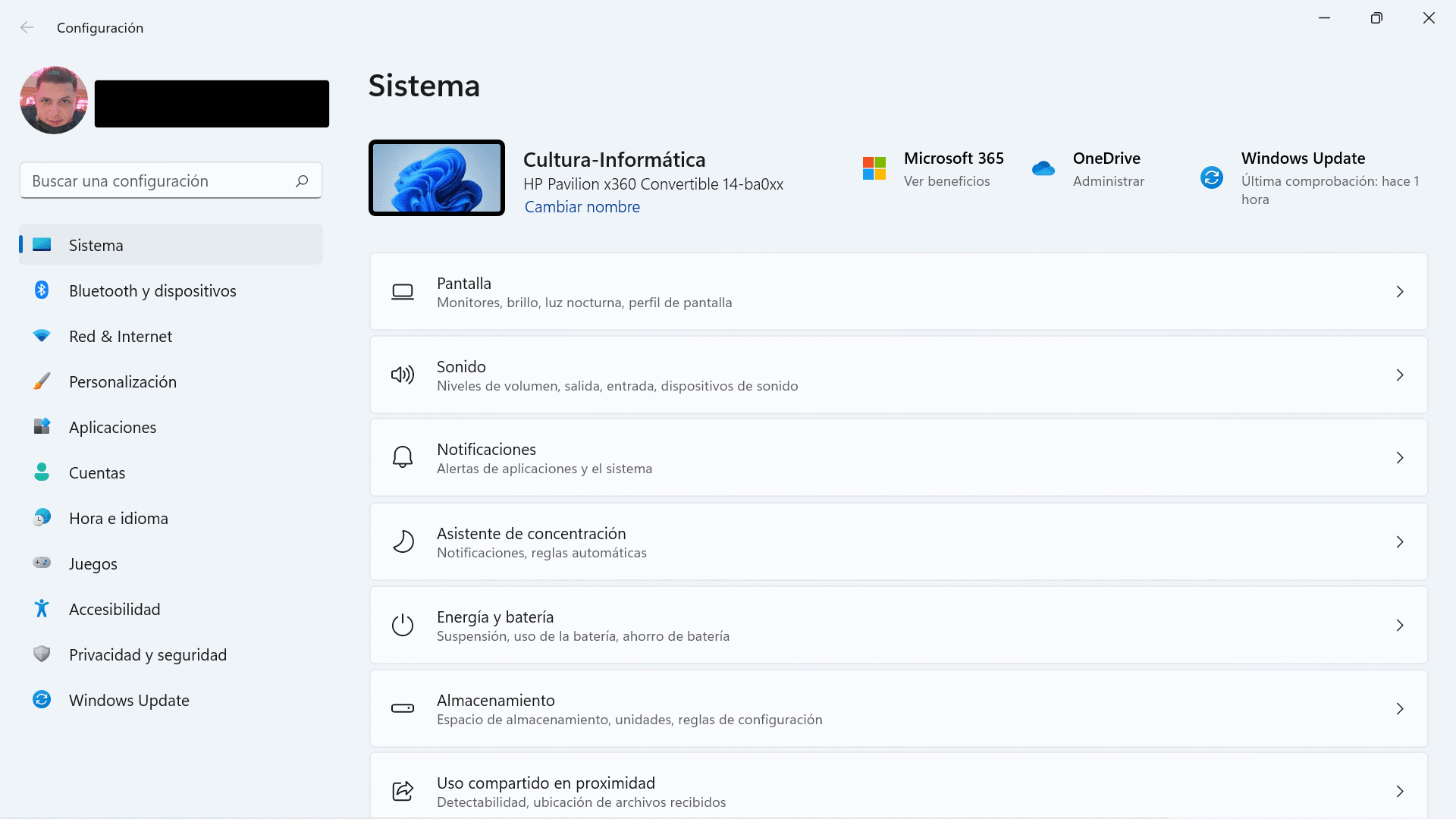Screen dimensions: 1456x819
Task: Navigate to Aplicaciones section
Action: 171,427
